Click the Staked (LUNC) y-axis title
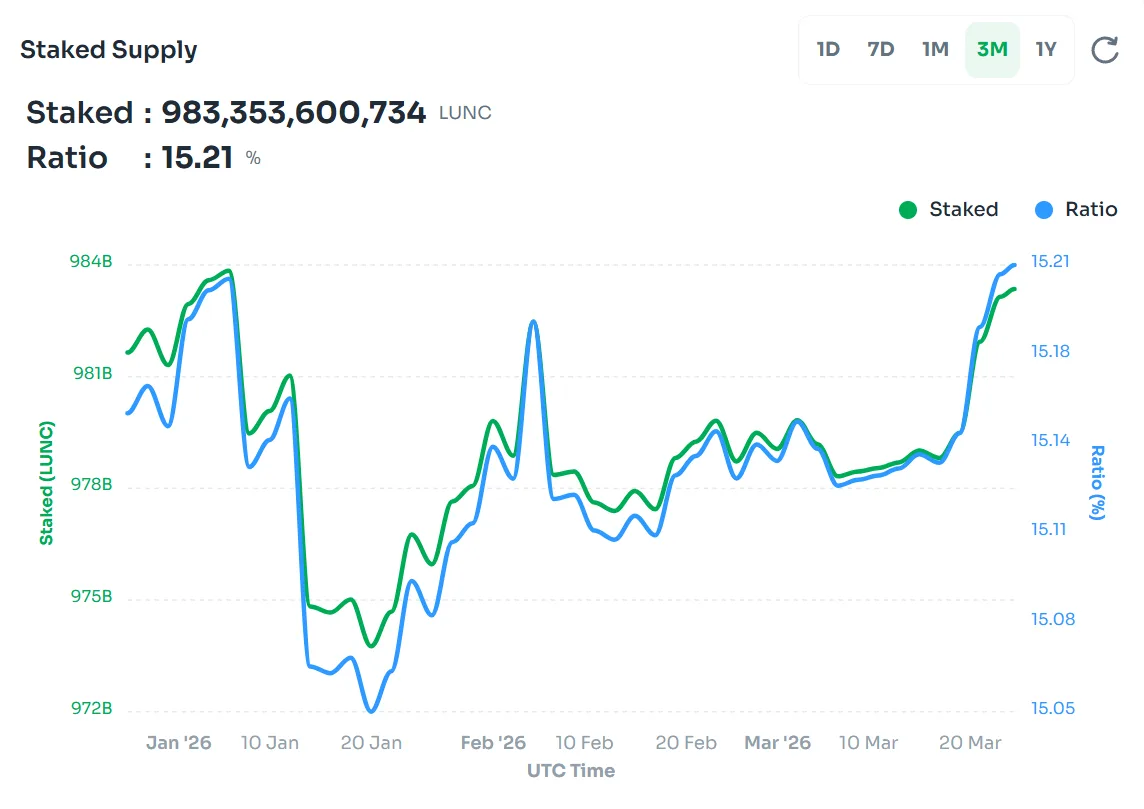The image size is (1144, 809). coord(46,483)
